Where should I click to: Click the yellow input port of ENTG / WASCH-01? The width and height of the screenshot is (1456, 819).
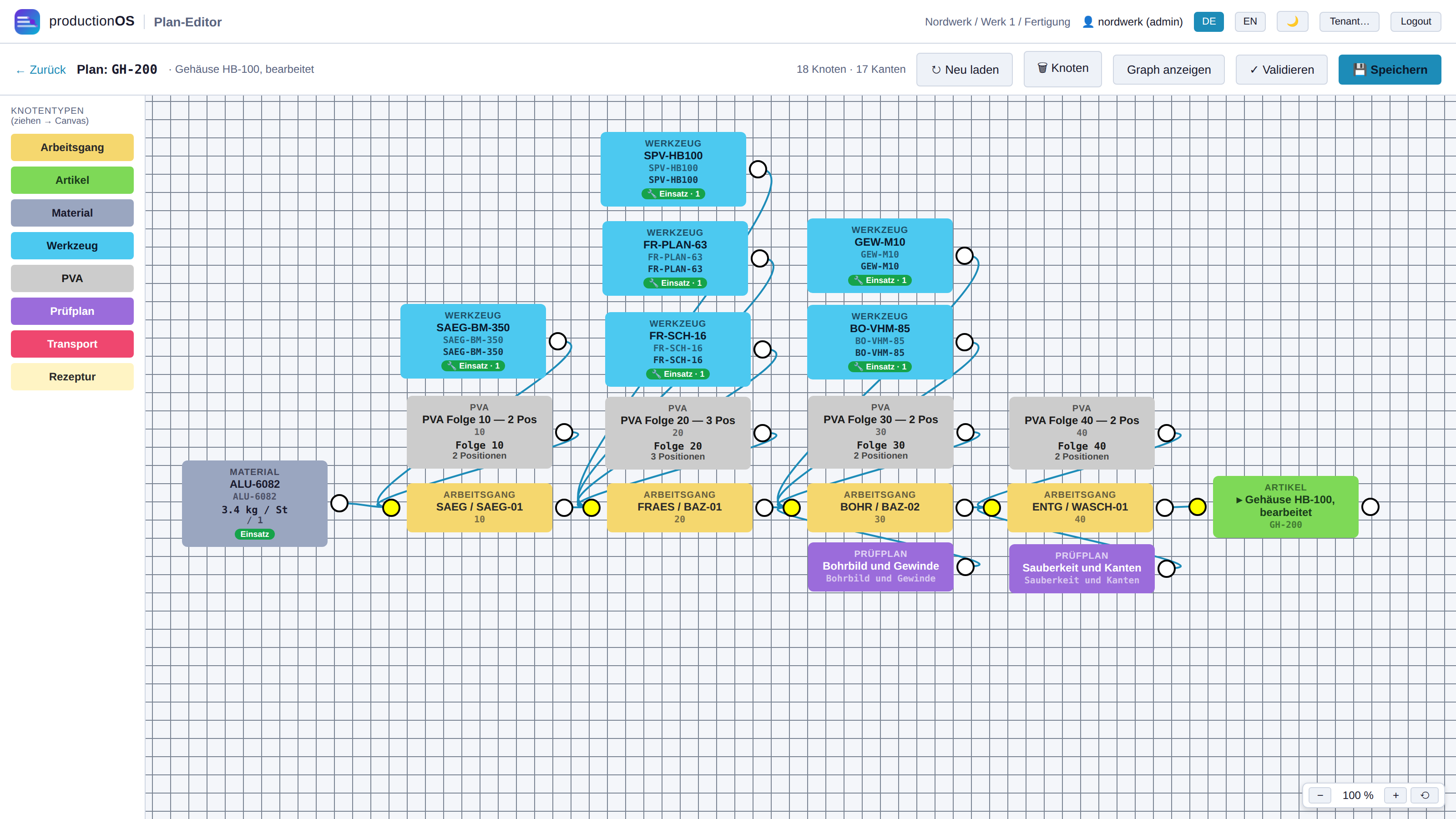(x=991, y=508)
